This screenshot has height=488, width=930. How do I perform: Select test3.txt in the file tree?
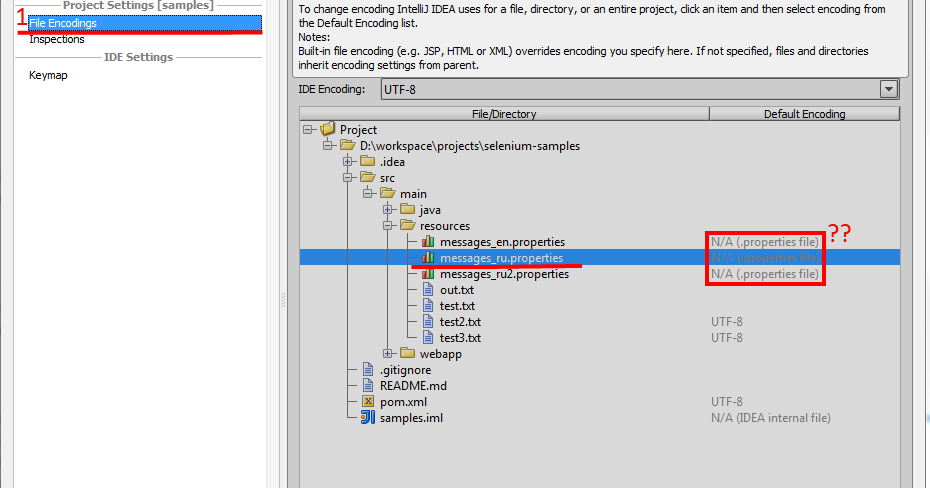click(x=460, y=338)
